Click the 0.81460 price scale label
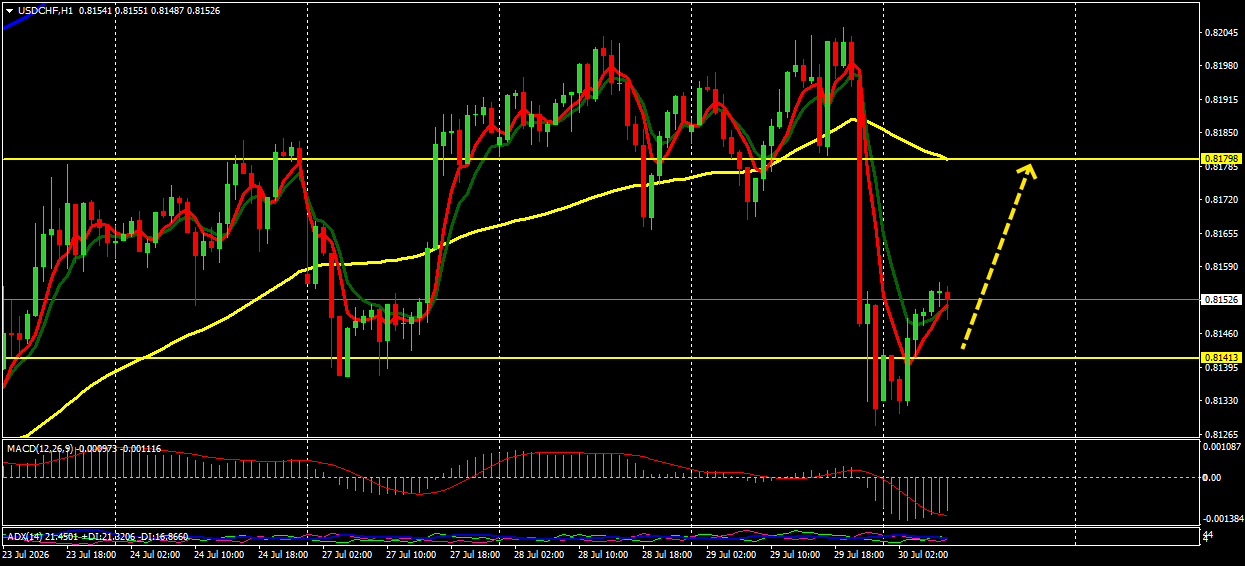 click(1221, 334)
